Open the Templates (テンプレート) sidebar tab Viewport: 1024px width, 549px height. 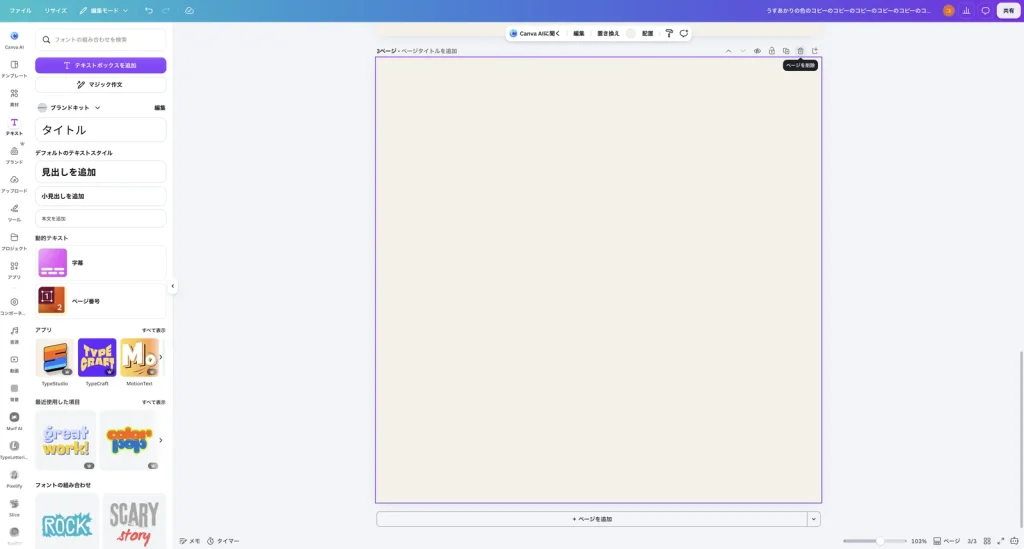[14, 69]
